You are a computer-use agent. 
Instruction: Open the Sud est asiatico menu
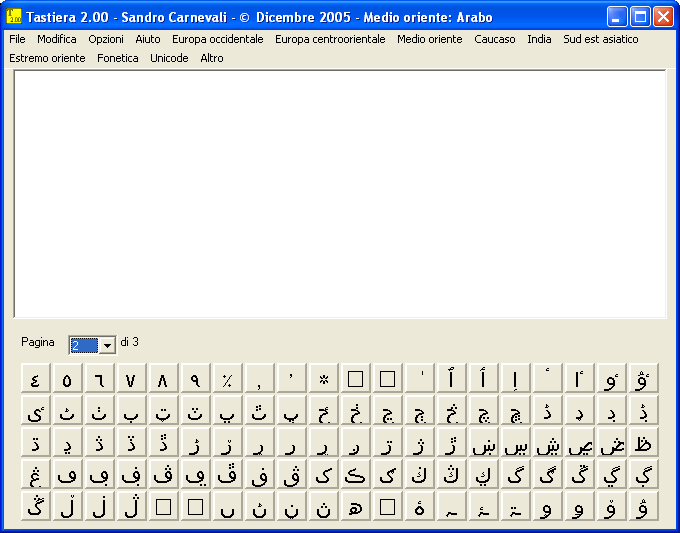(x=601, y=39)
